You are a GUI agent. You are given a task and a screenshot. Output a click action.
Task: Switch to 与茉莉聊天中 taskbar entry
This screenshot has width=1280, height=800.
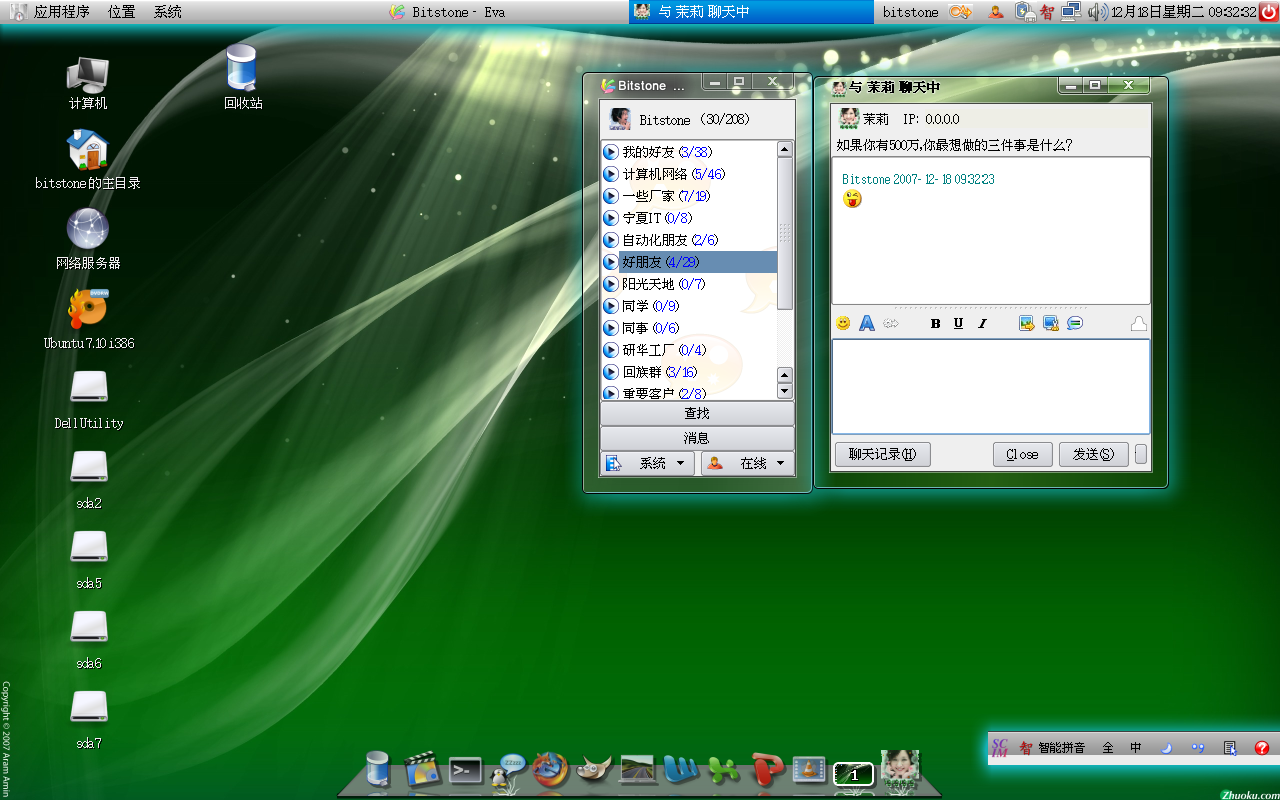point(751,12)
